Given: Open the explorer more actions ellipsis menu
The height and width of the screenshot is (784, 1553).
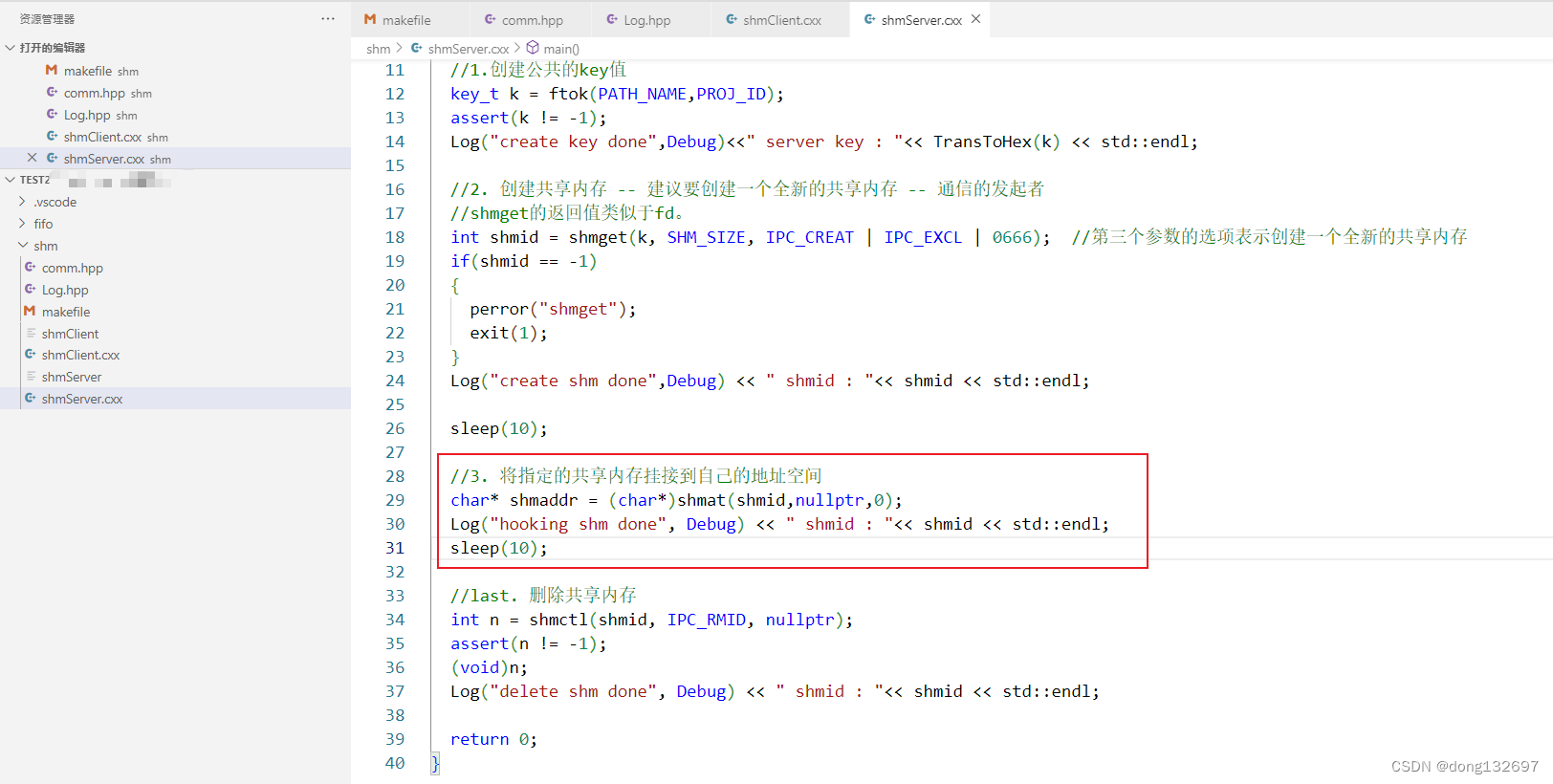Looking at the screenshot, I should tap(328, 19).
